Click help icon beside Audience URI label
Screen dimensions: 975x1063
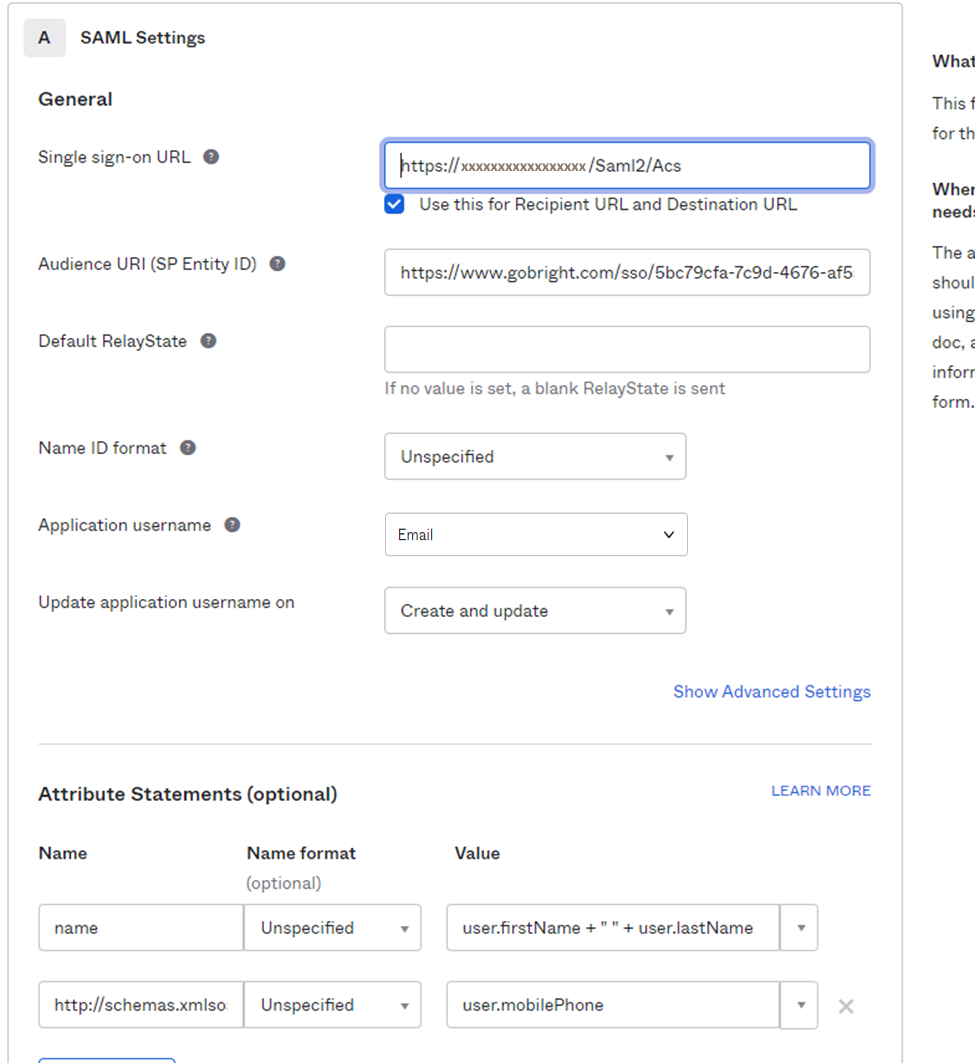coord(278,264)
